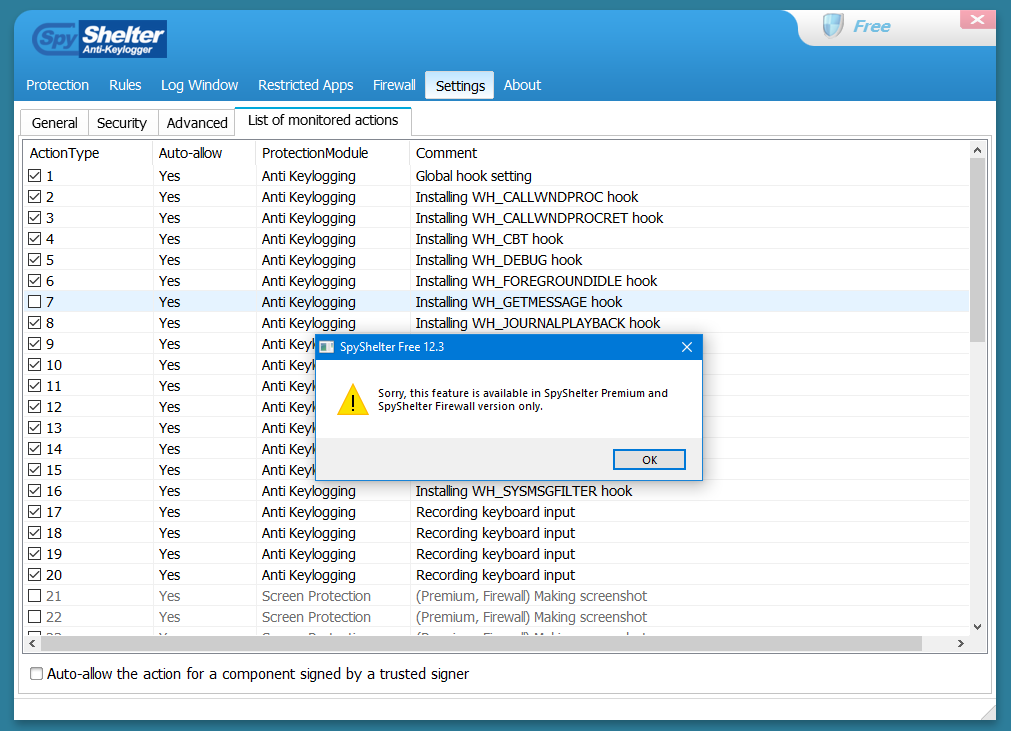This screenshot has width=1011, height=731.
Task: Open Restricted Apps tab
Action: pyautogui.click(x=306, y=85)
